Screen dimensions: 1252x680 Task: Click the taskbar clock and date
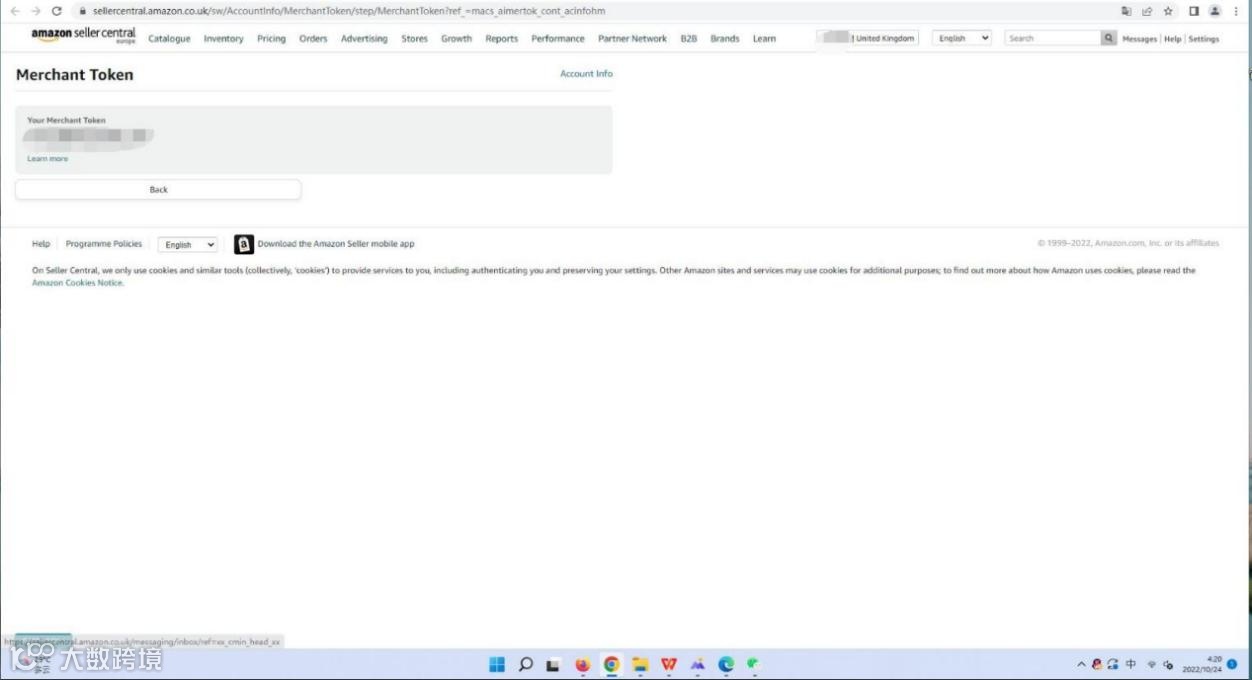pos(1202,664)
